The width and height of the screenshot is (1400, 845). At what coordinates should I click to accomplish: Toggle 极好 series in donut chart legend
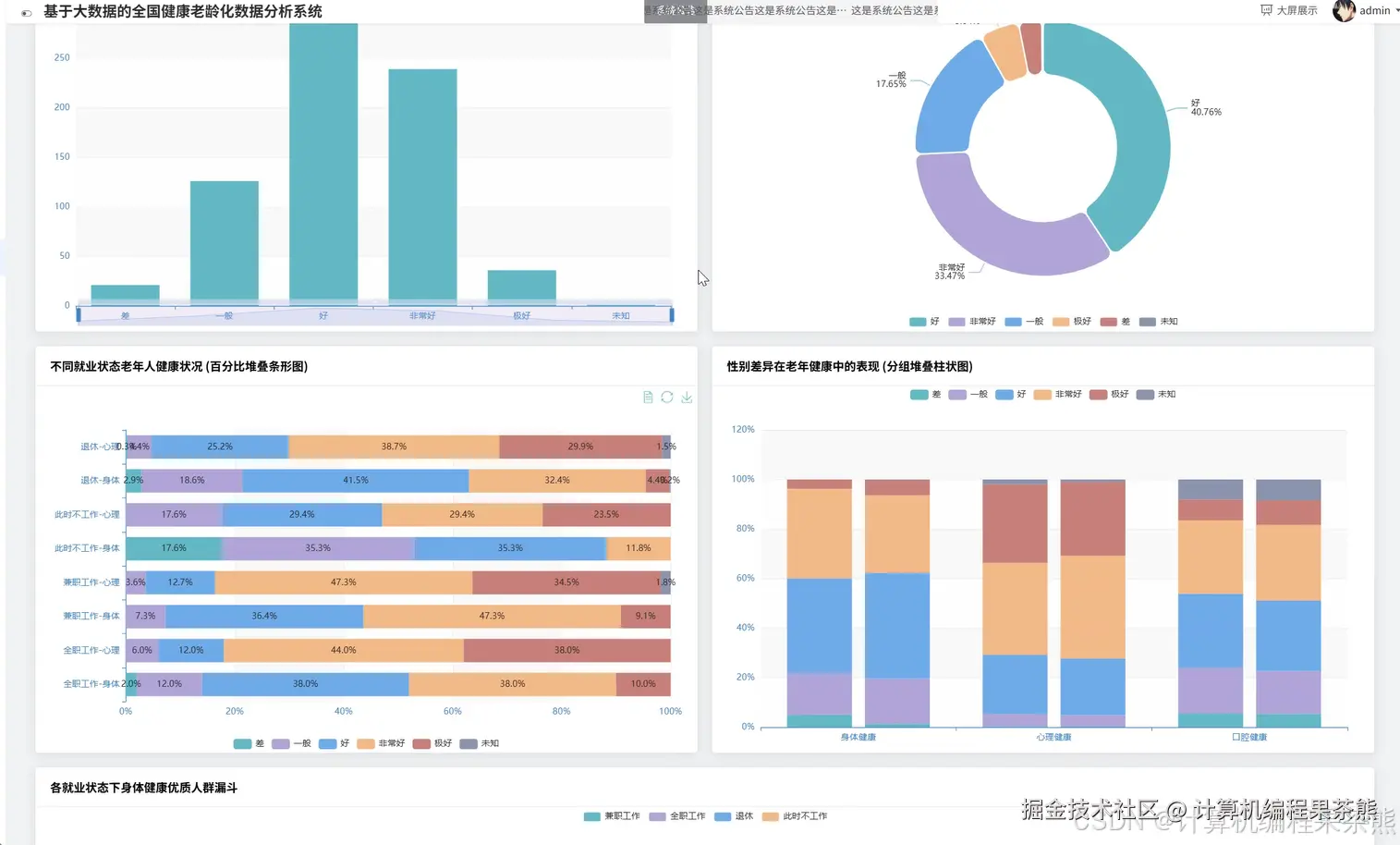tap(1072, 322)
